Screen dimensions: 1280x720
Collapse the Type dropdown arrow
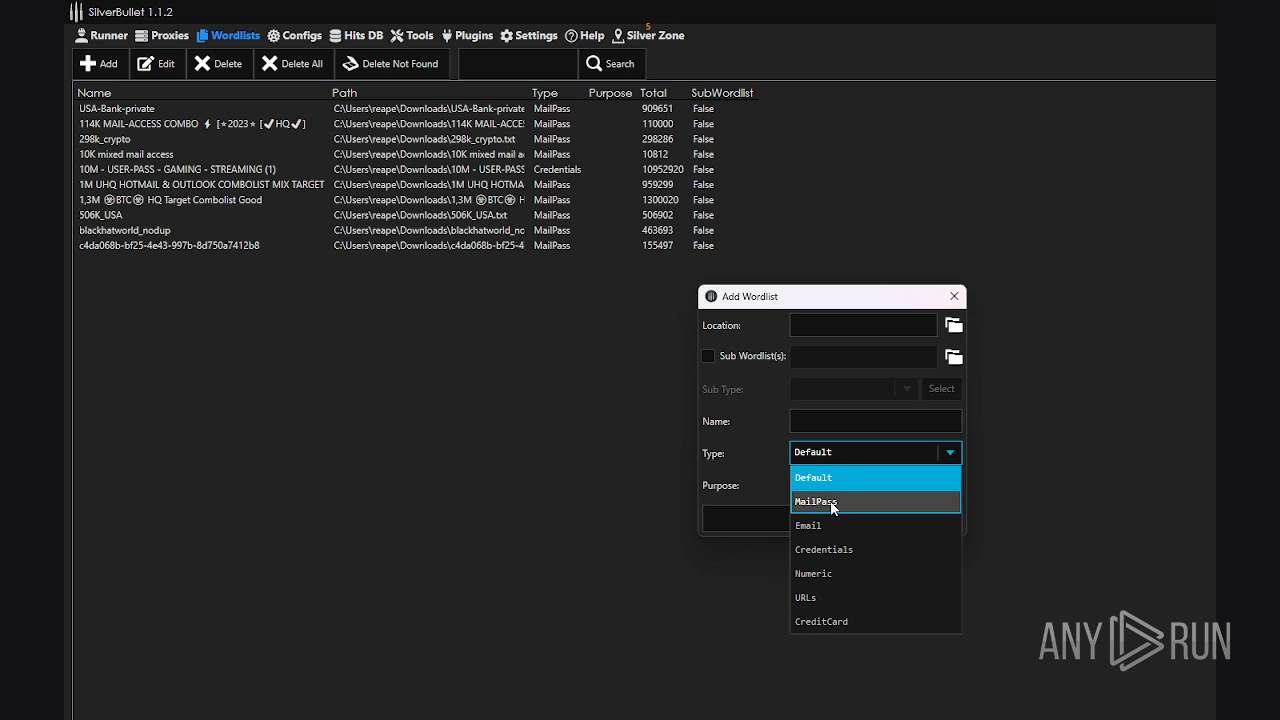point(950,453)
